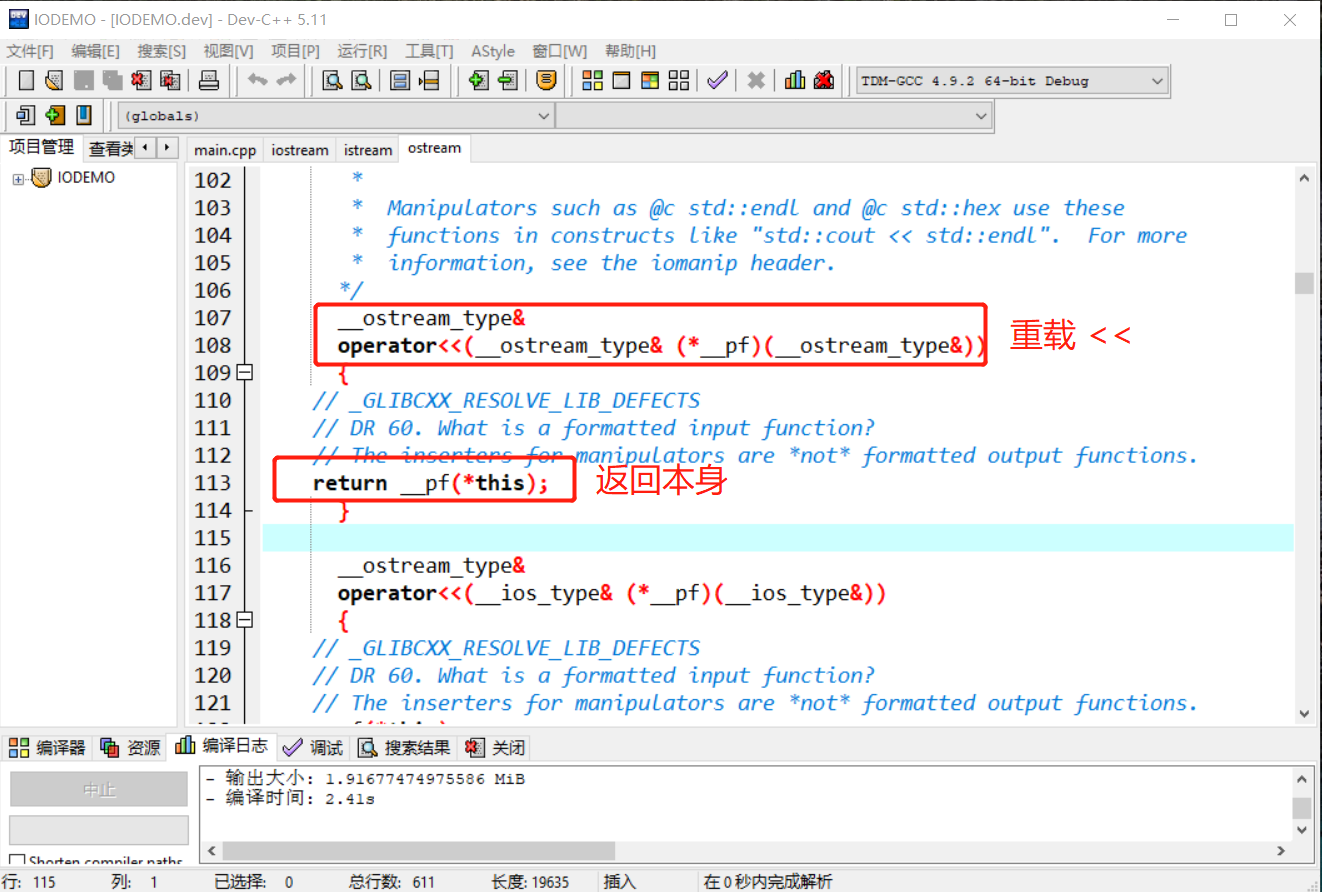Viewport: 1322px width, 892px height.
Task: Open the 编译器 bottom tab
Action: (x=46, y=747)
